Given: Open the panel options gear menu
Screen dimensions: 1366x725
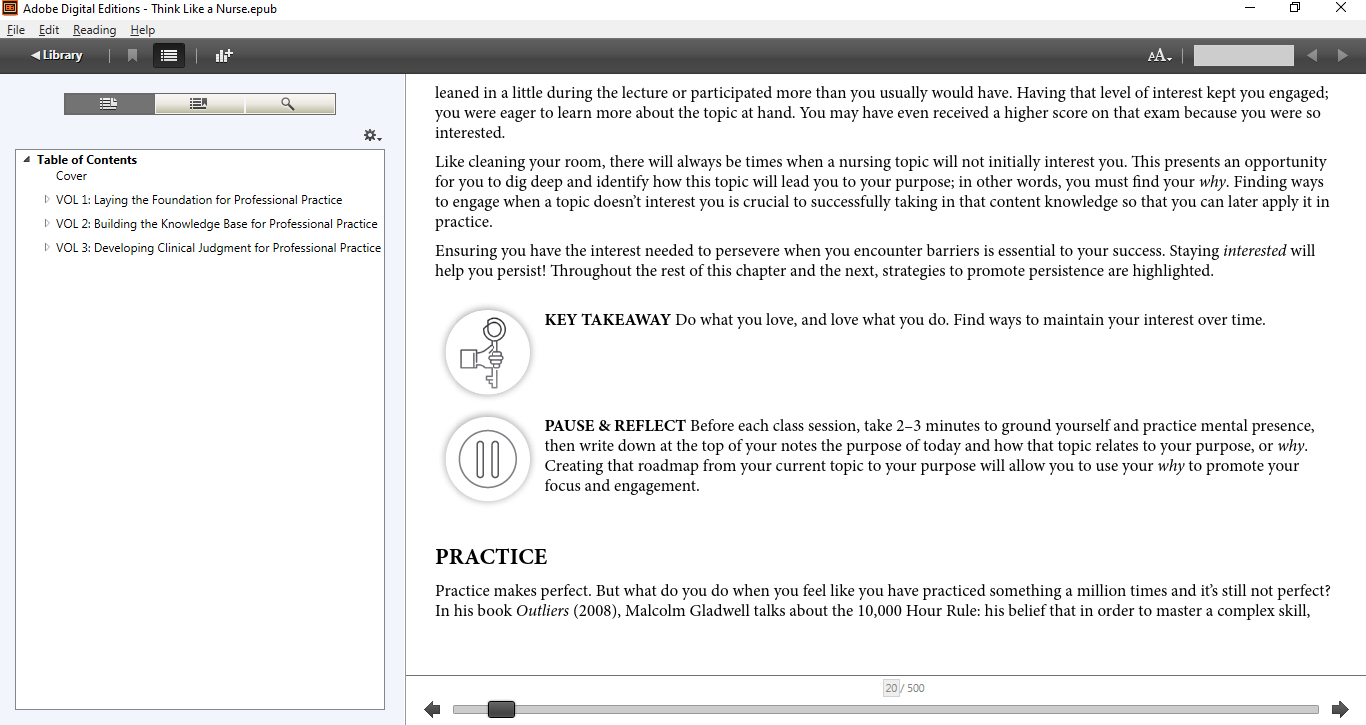Looking at the screenshot, I should coord(372,135).
